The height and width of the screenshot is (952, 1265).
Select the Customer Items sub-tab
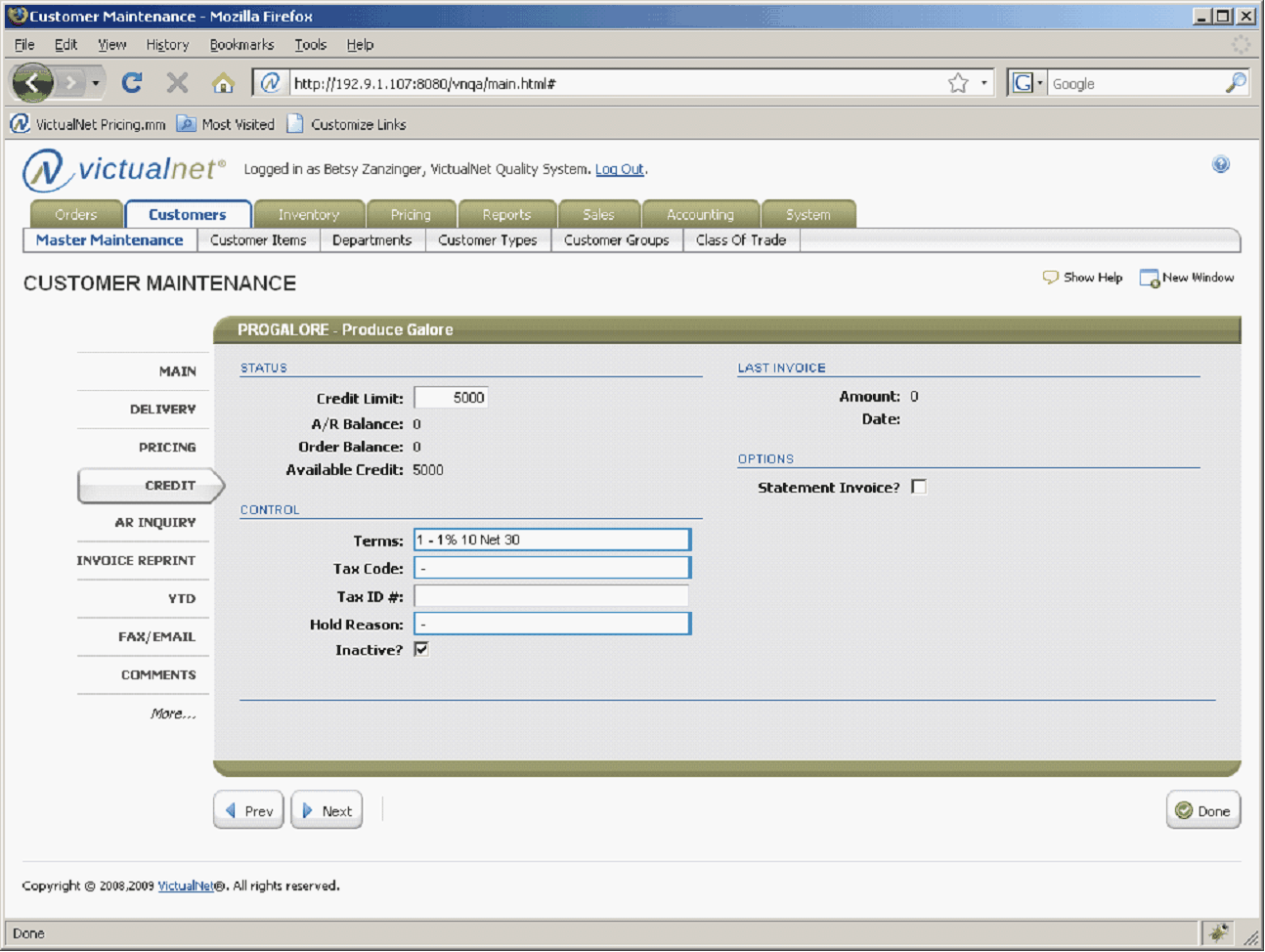(x=258, y=240)
